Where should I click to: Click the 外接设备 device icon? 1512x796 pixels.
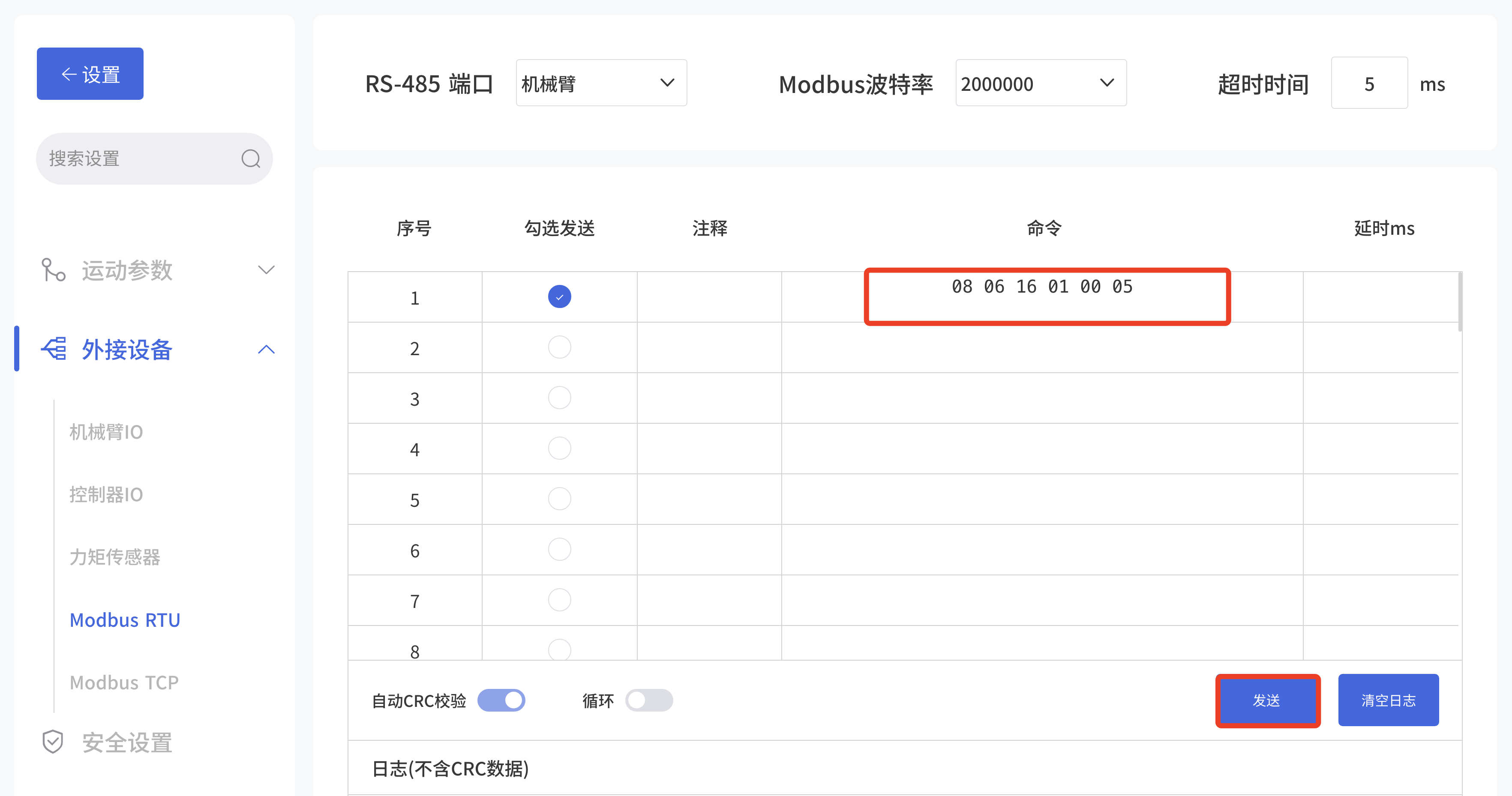(x=54, y=349)
